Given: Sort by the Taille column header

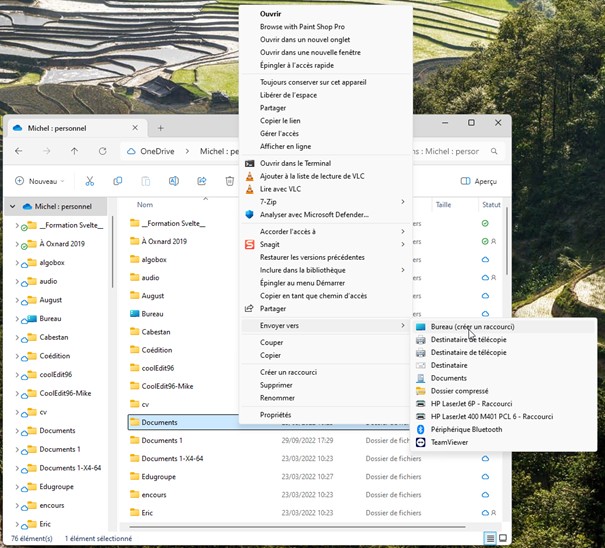Looking at the screenshot, I should [443, 205].
